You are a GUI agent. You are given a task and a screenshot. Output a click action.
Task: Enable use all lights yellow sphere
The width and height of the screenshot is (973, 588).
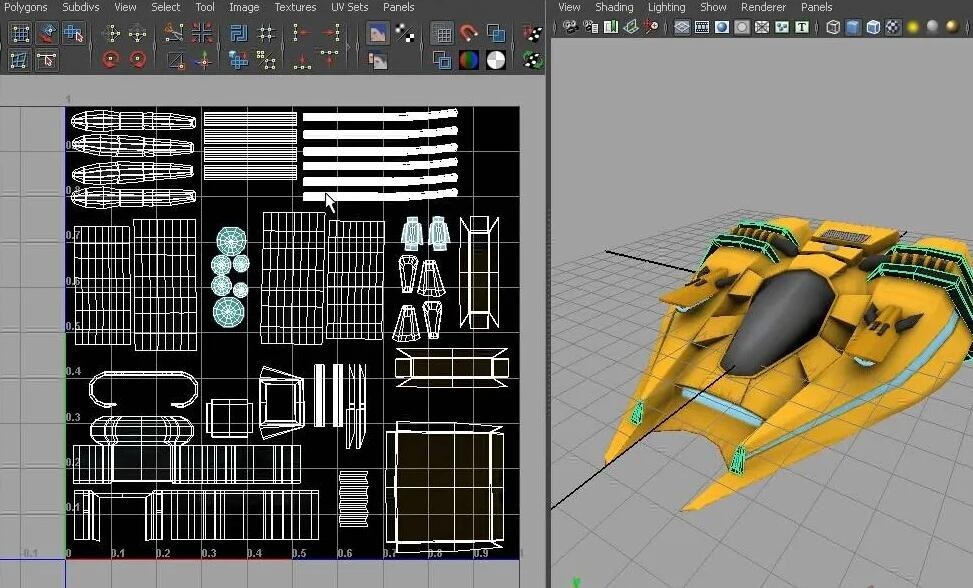point(913,27)
